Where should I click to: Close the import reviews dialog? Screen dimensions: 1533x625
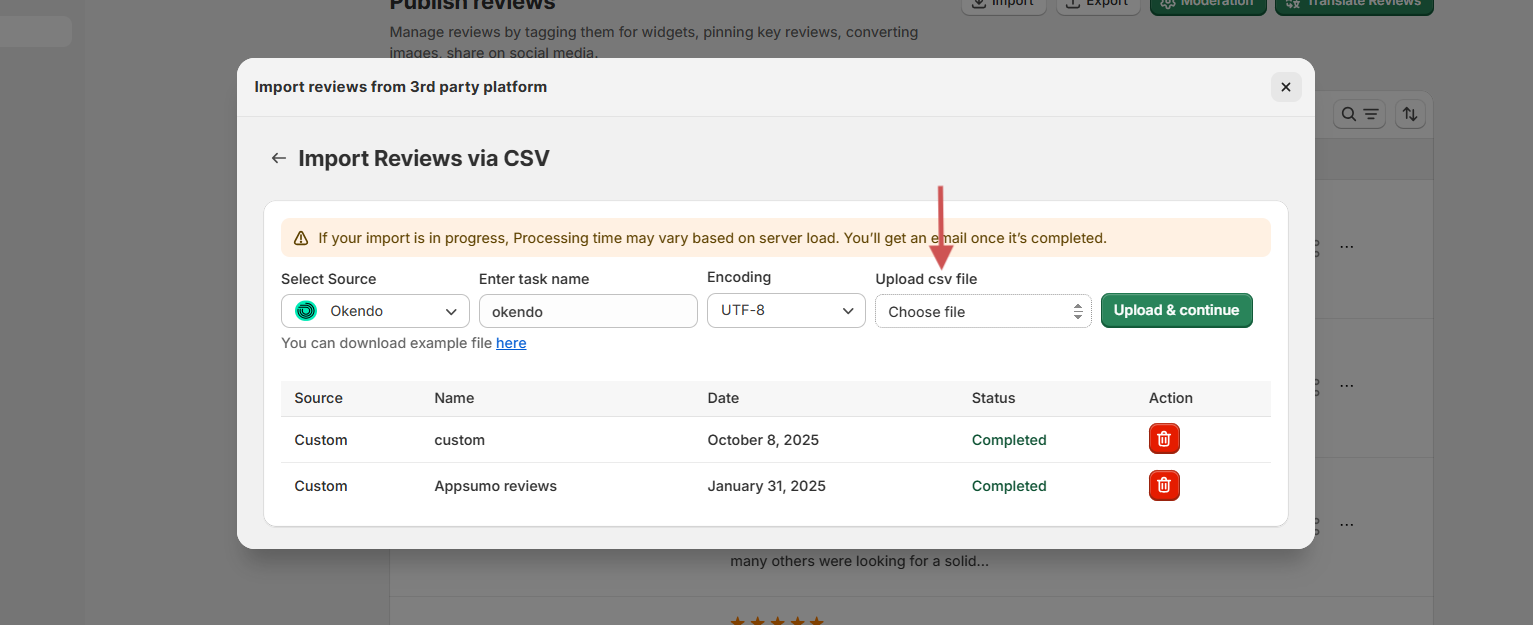pyautogui.click(x=1285, y=87)
